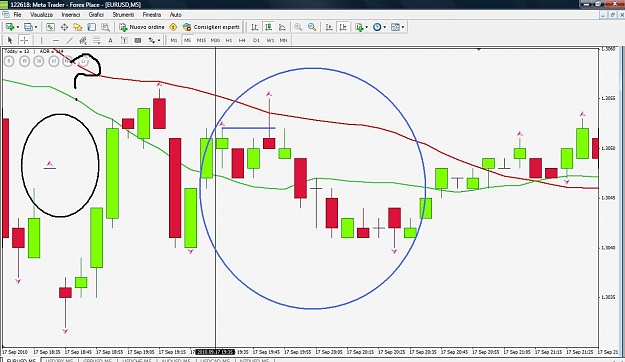The image size is (625, 362).
Task: Toggle chart shift from right border
Action: click(x=342, y=27)
